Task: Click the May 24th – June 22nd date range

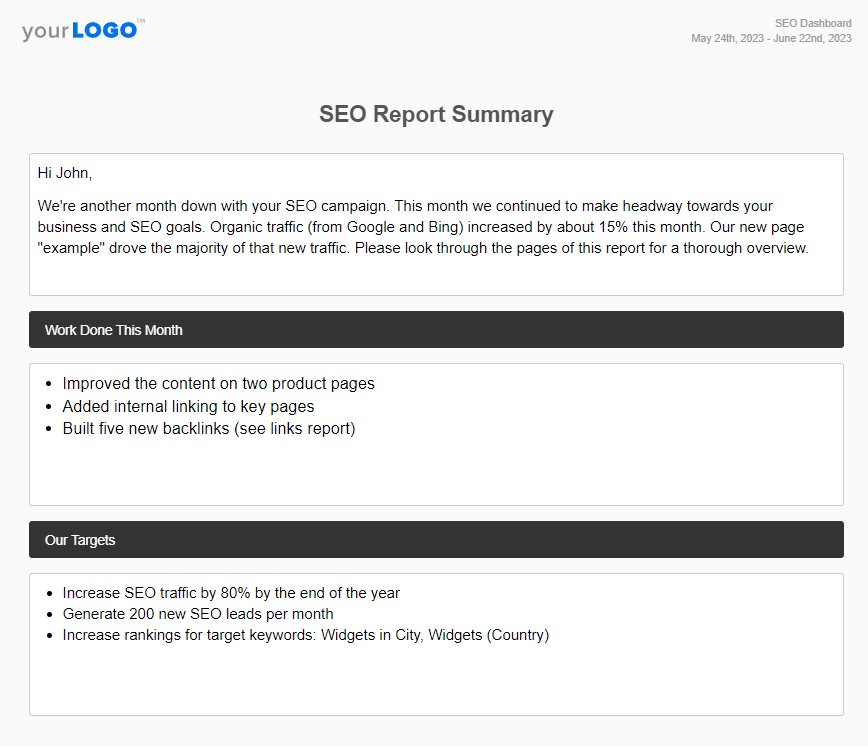Action: (x=771, y=39)
